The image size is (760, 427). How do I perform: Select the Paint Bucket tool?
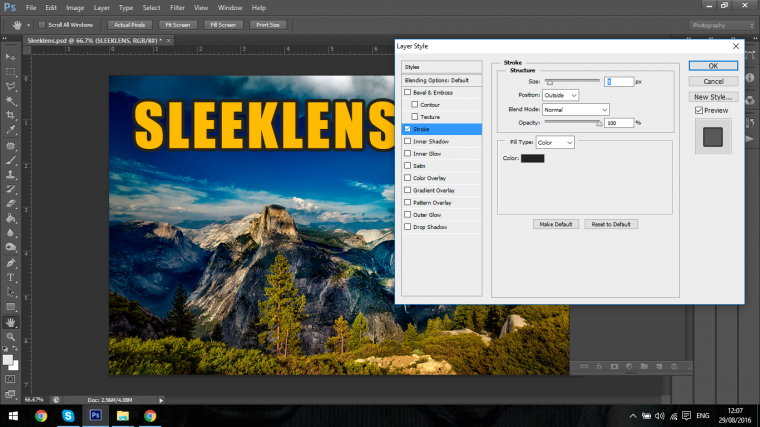10,218
